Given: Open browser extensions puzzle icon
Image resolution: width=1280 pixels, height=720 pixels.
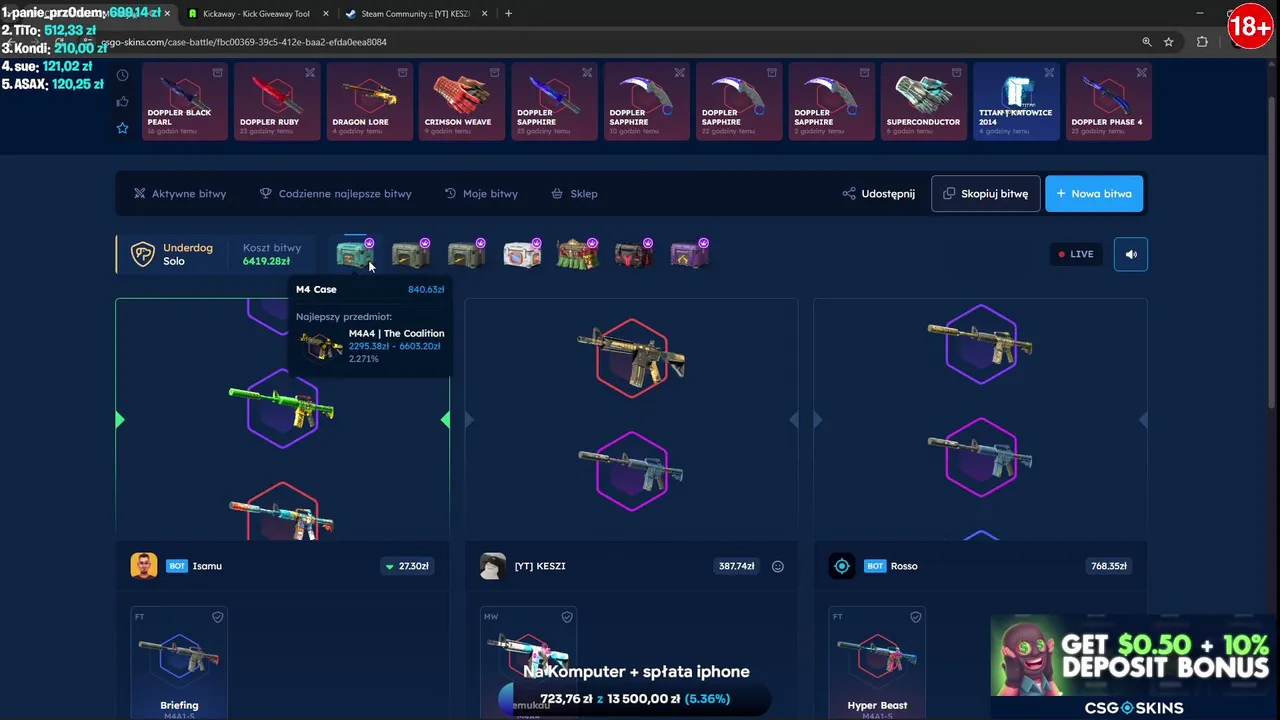Looking at the screenshot, I should coord(1202,42).
